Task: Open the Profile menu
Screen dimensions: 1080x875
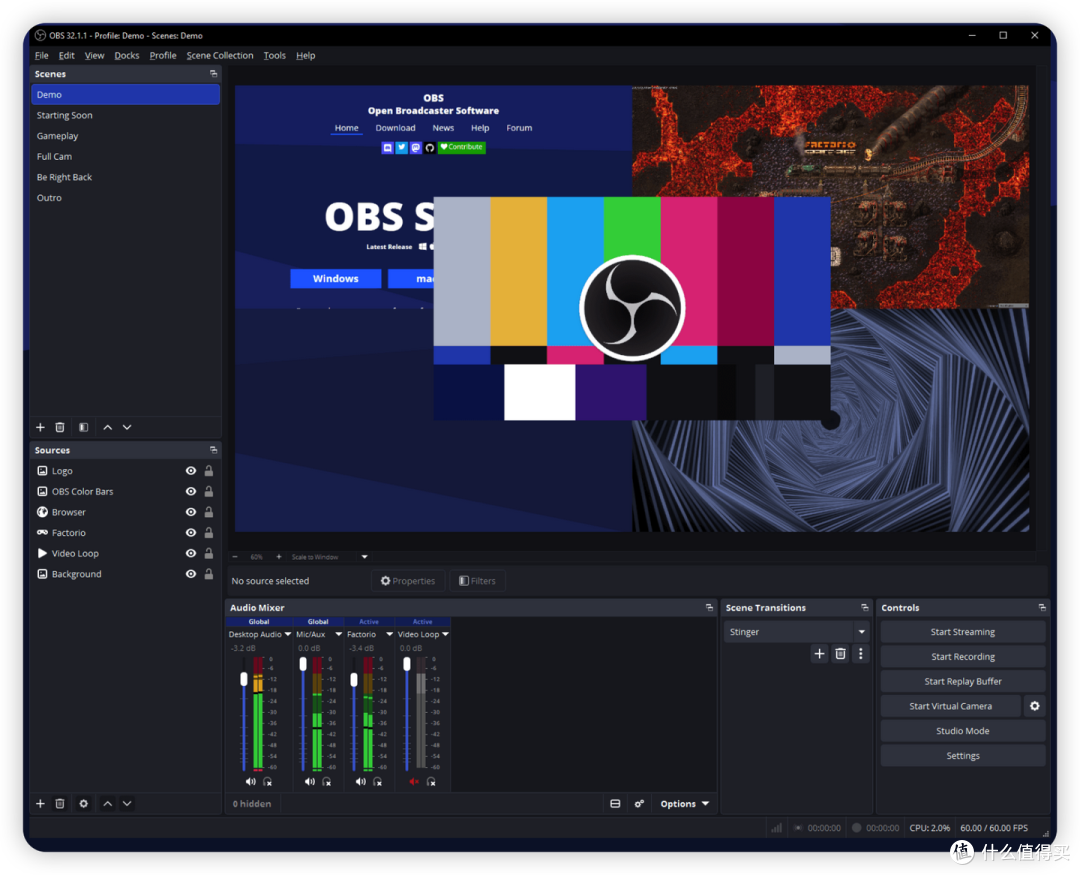Action: 163,55
